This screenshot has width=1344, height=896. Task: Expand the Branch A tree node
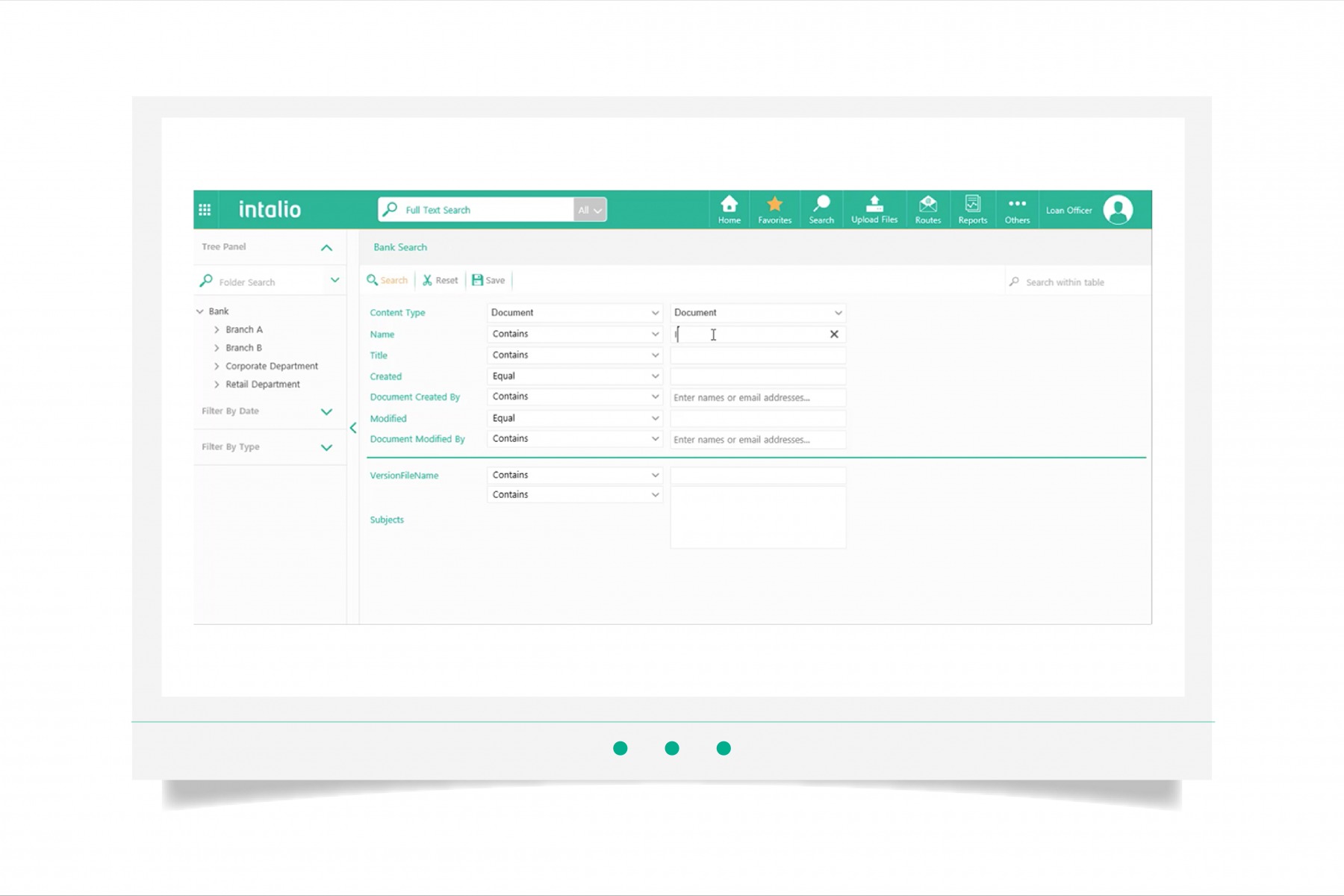(217, 329)
